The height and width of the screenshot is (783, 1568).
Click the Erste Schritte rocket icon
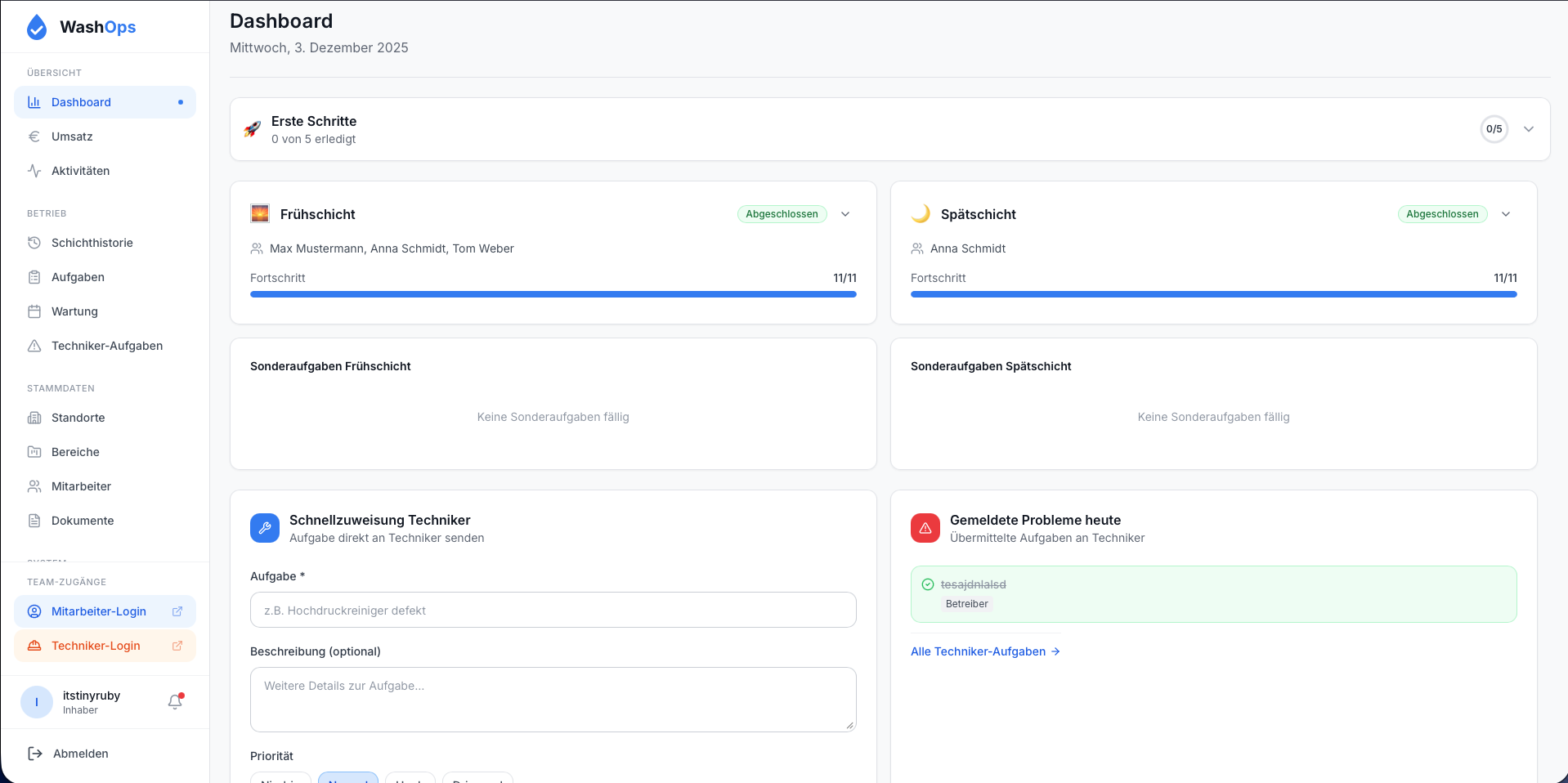click(x=253, y=129)
